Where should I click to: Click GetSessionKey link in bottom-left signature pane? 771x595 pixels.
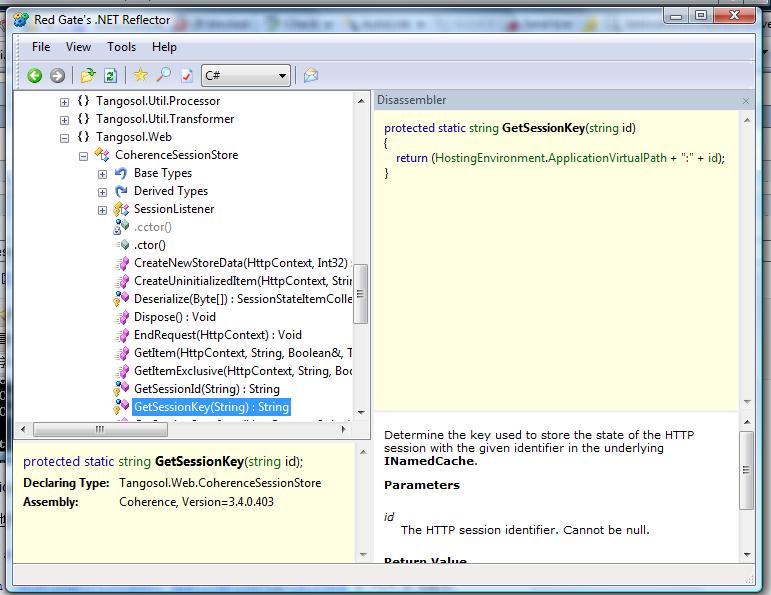point(199,461)
